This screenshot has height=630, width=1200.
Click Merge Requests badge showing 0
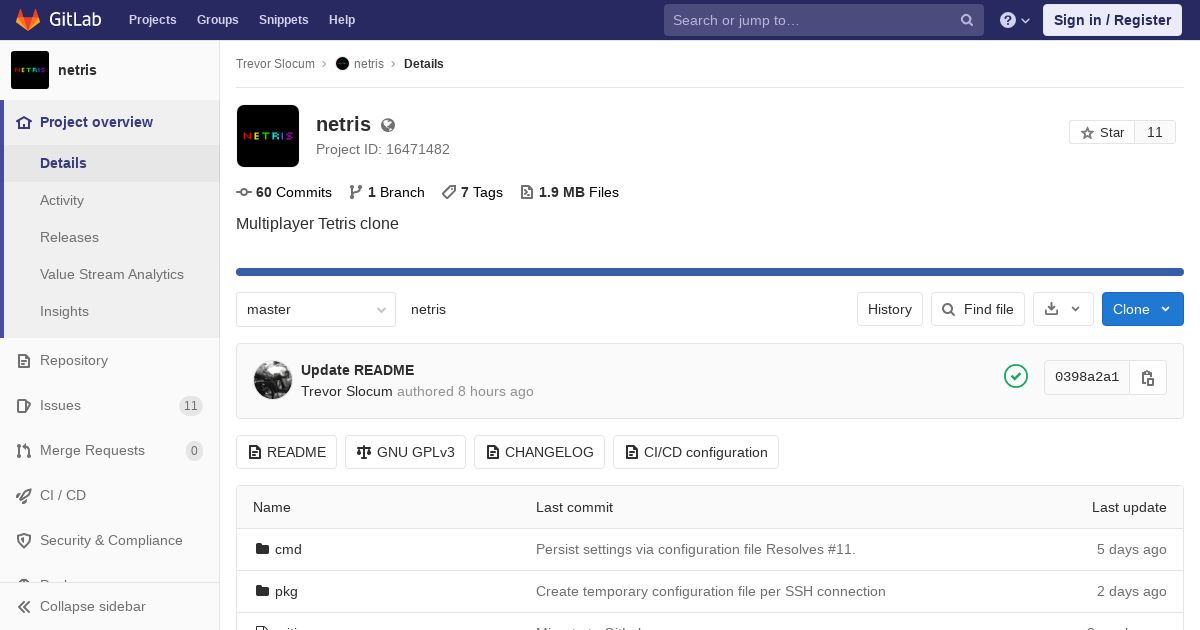[x=194, y=451]
